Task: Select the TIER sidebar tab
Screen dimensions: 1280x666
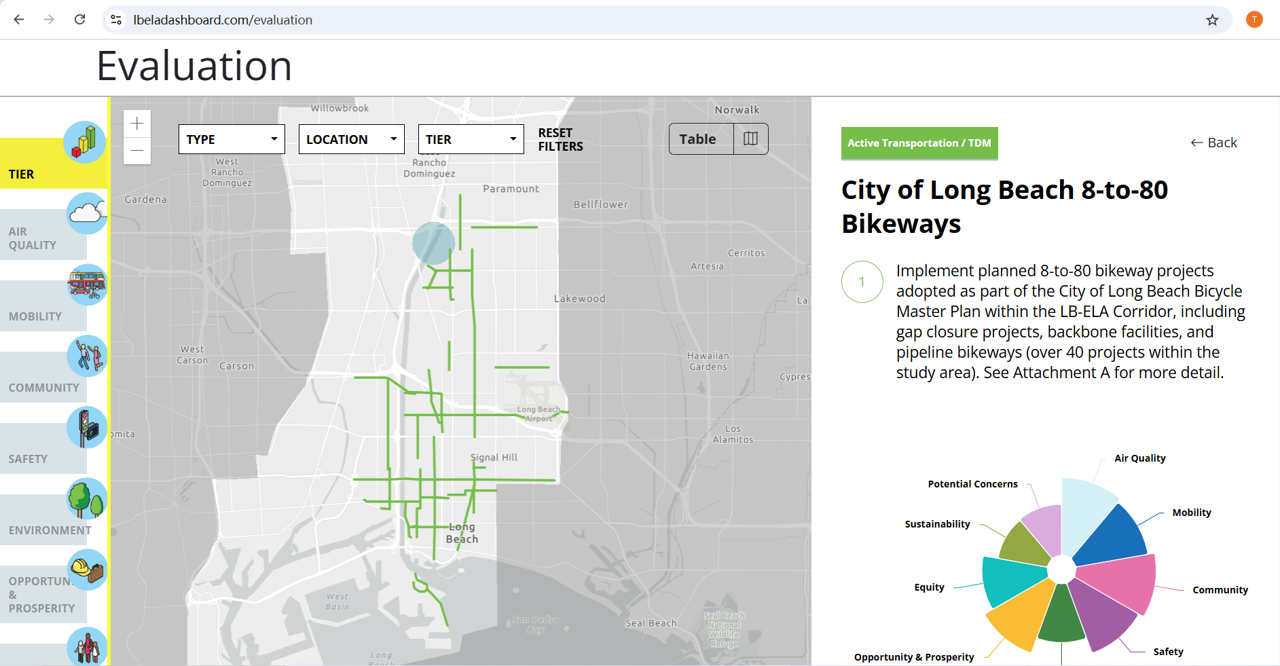Action: coord(53,164)
